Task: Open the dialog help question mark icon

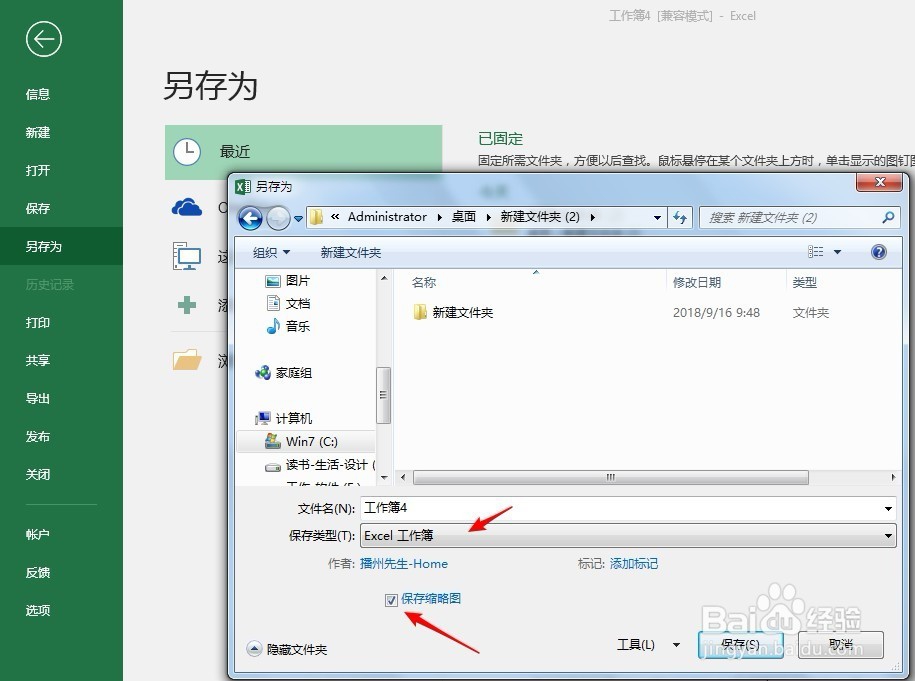Action: click(878, 252)
